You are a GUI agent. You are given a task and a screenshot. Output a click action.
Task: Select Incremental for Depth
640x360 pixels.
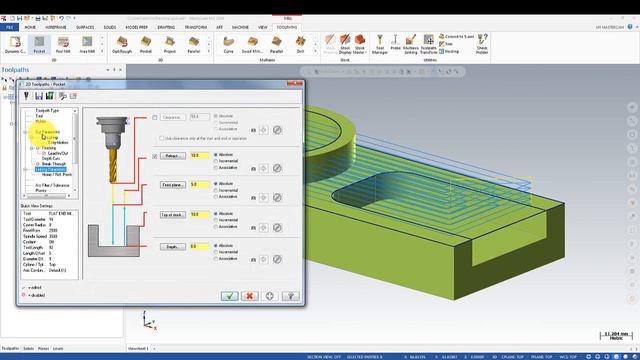click(x=216, y=252)
